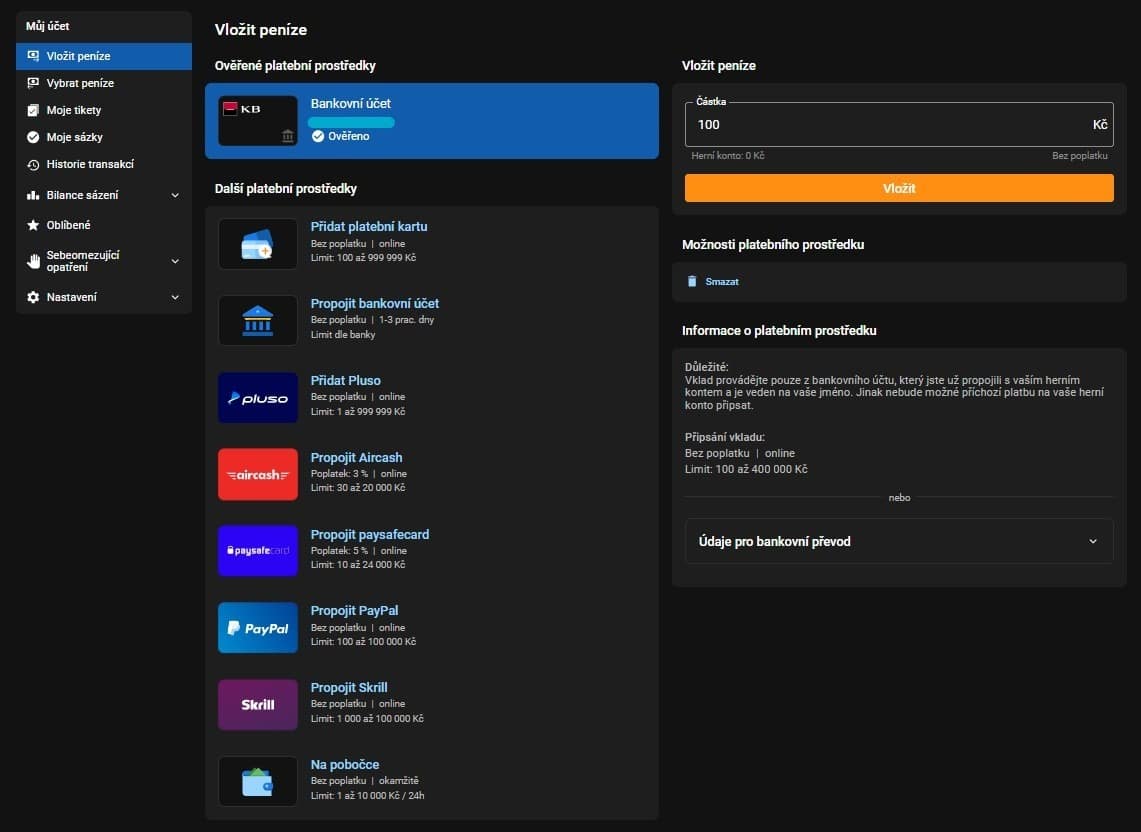Click the bank building icon for Propojit bankovní účet
Screen dimensions: 1141x832
[x=258, y=320]
